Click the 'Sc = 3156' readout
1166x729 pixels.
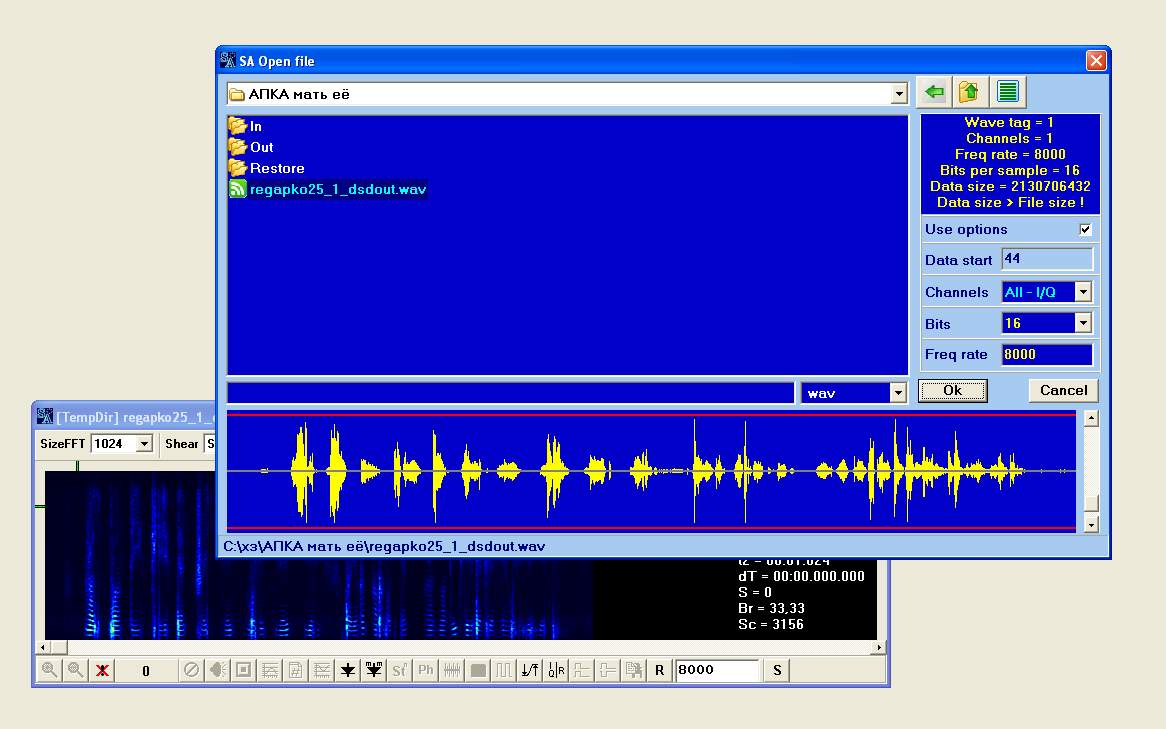click(770, 624)
